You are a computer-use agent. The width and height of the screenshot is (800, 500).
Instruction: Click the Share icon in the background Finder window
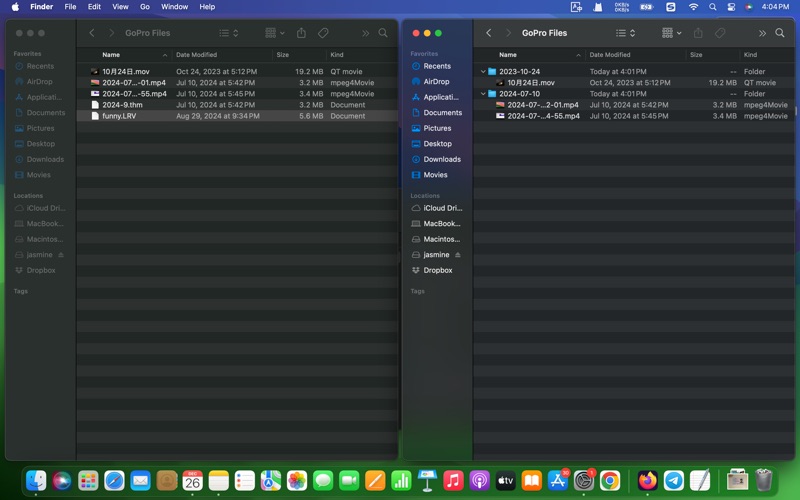click(x=301, y=33)
